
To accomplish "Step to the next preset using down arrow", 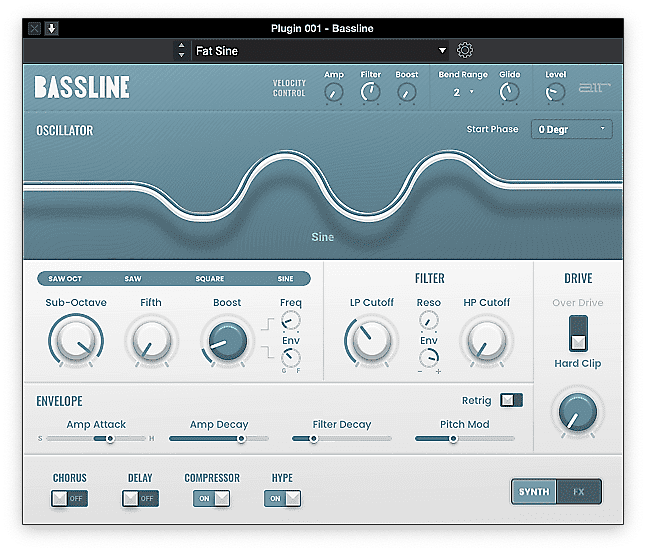I will coord(181,55).
